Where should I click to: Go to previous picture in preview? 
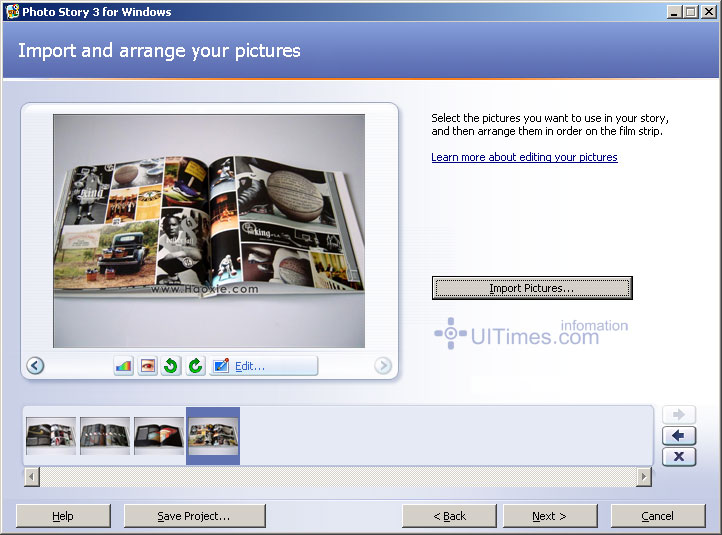35,366
